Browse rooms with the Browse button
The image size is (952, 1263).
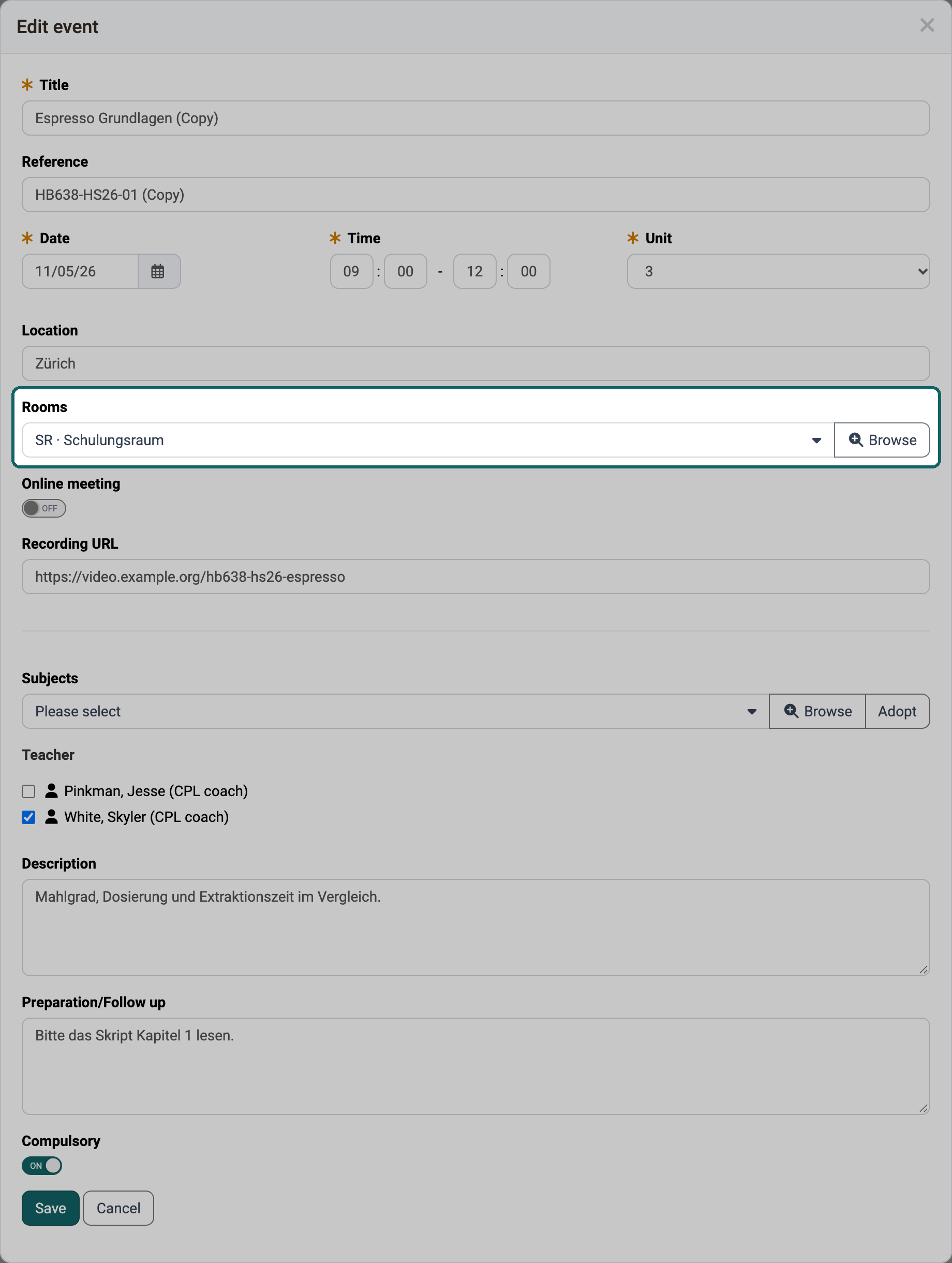pos(882,440)
